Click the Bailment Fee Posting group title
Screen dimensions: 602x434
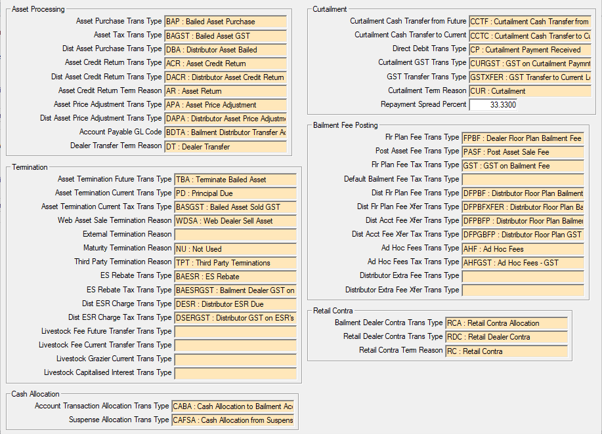[345, 125]
